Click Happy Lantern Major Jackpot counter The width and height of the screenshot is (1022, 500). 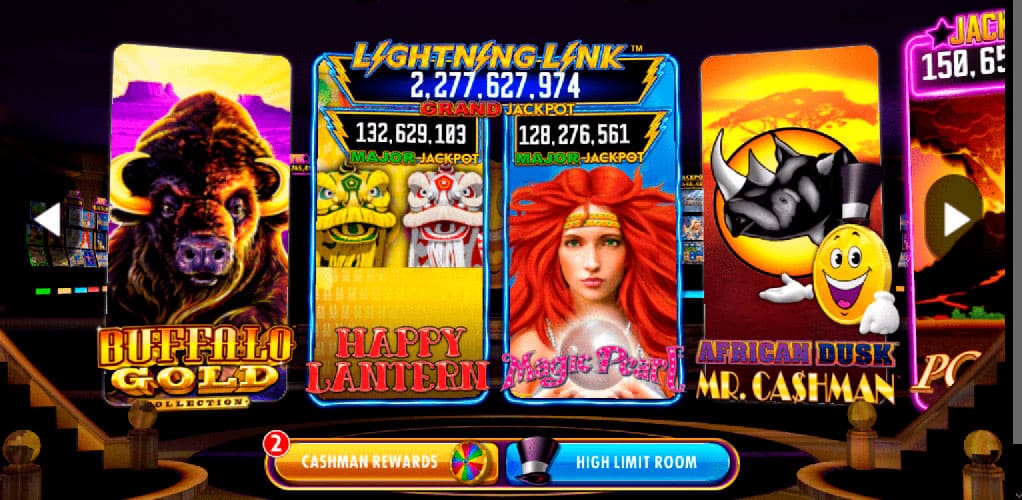[411, 134]
